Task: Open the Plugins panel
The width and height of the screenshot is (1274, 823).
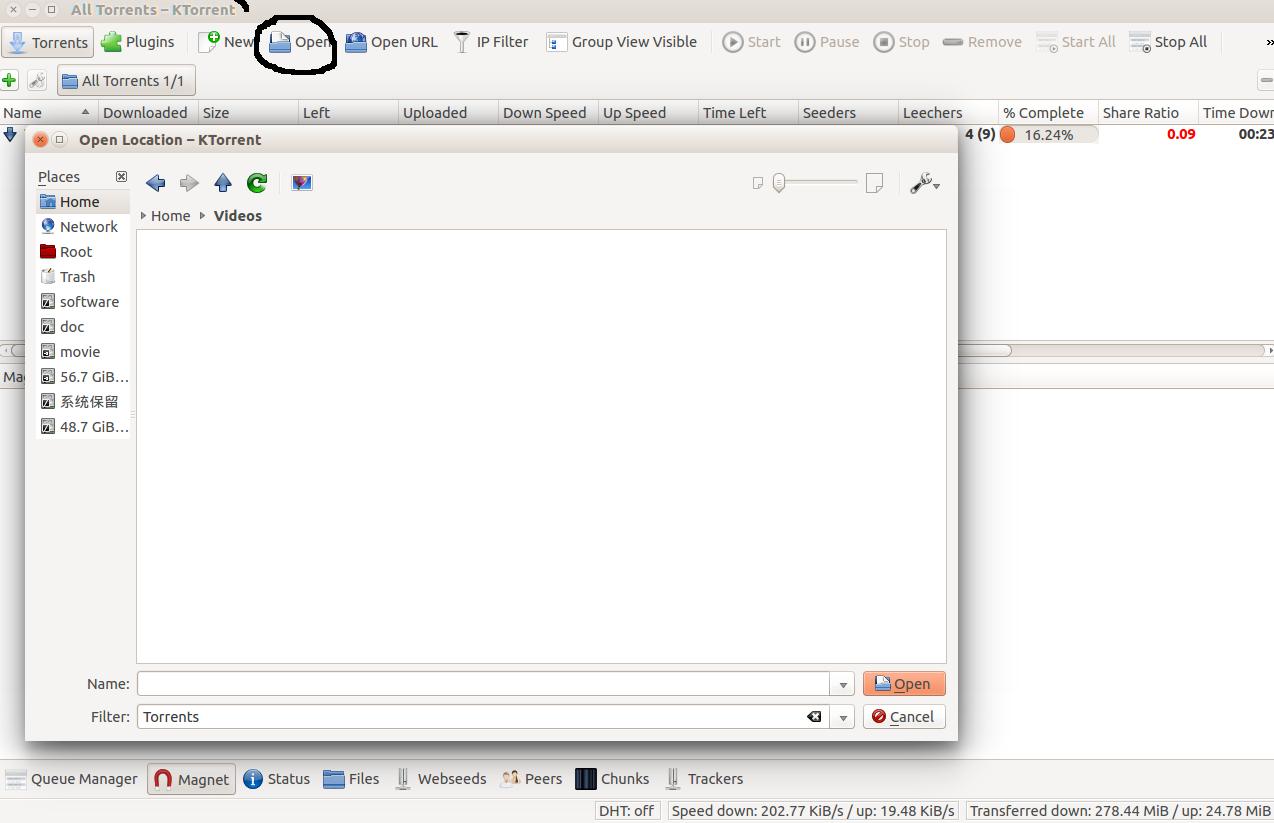Action: [138, 42]
